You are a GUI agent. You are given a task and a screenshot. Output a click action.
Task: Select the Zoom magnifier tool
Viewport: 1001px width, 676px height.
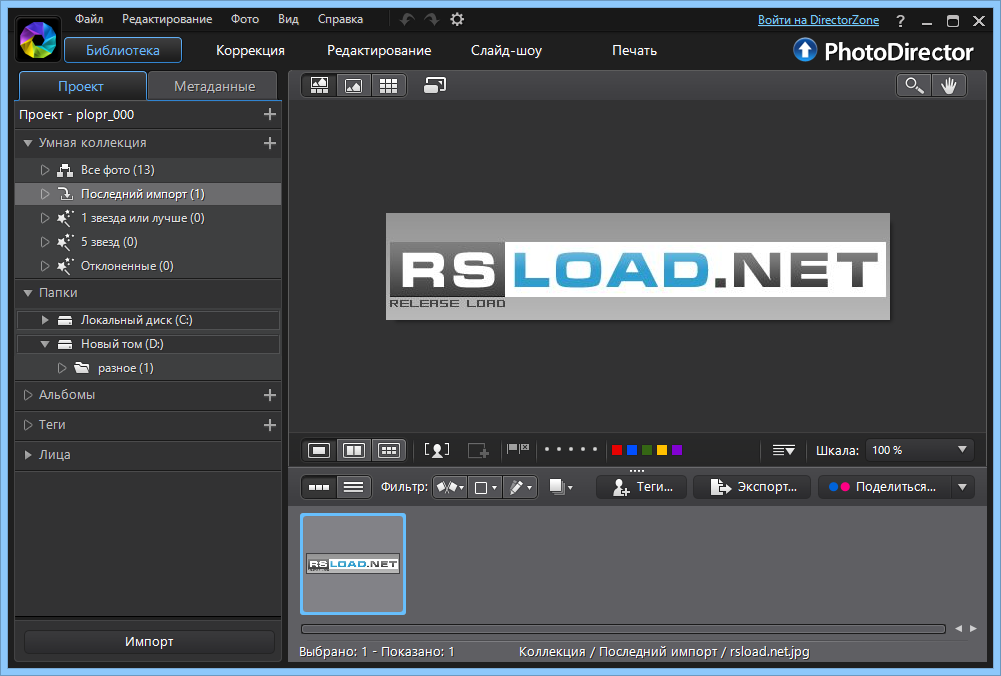click(913, 86)
